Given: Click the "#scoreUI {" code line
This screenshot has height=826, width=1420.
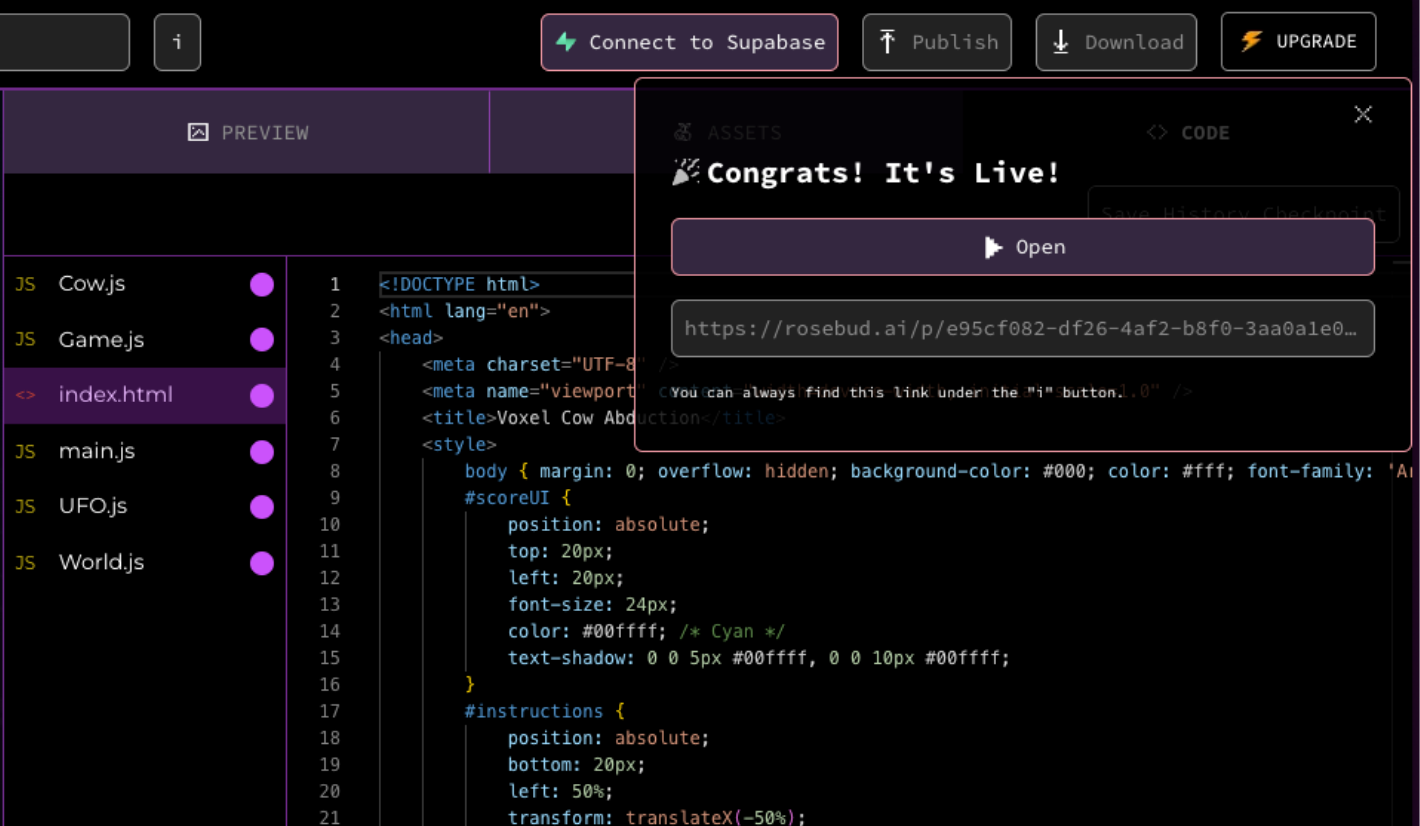Looking at the screenshot, I should coord(518,497).
